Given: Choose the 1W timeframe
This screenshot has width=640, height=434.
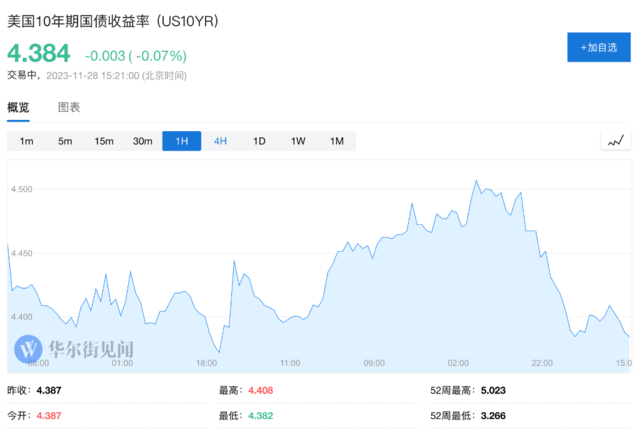Looking at the screenshot, I should coord(298,141).
